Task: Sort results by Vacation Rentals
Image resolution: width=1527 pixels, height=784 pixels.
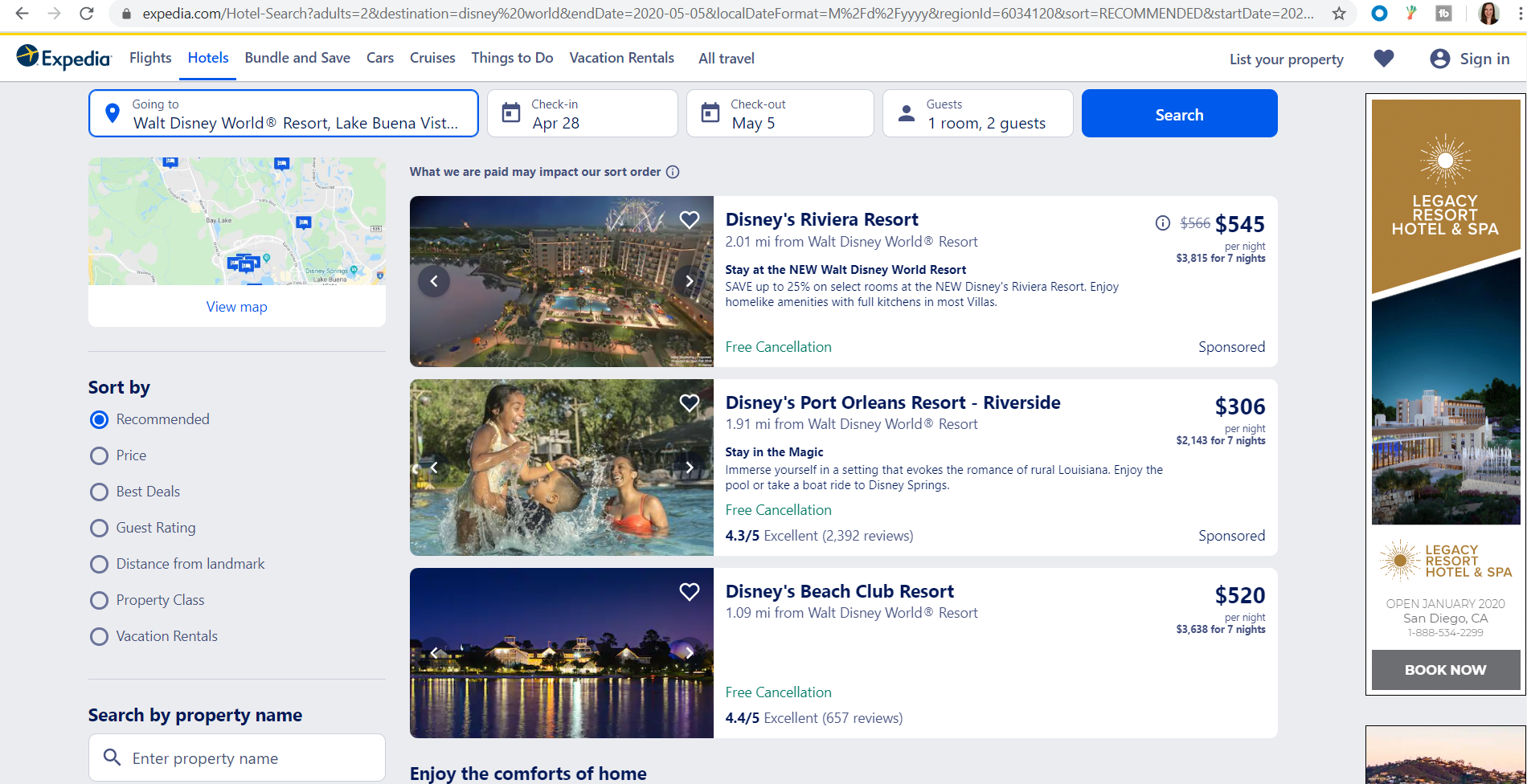Action: pyautogui.click(x=99, y=636)
